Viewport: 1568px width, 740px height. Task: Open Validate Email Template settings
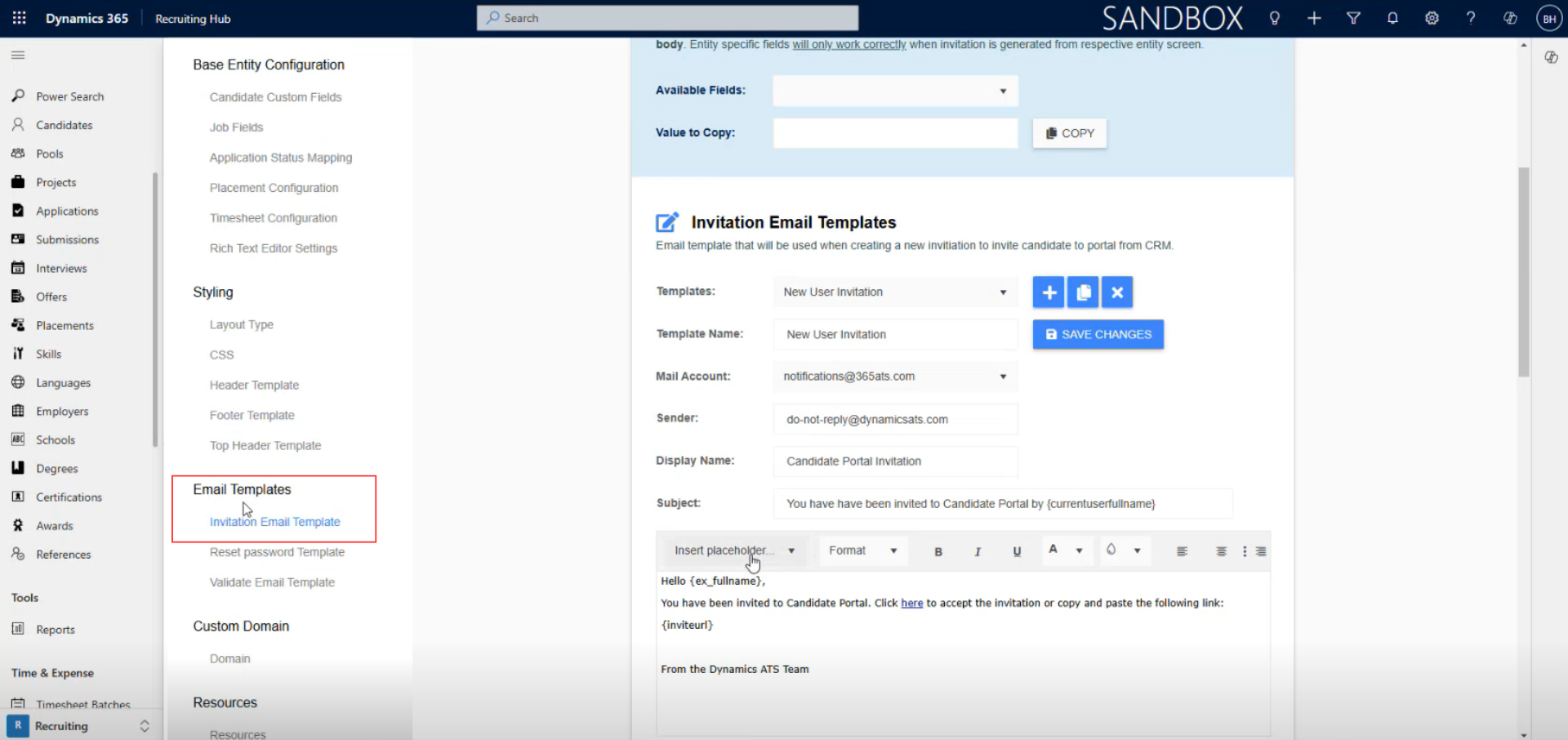pyautogui.click(x=272, y=582)
